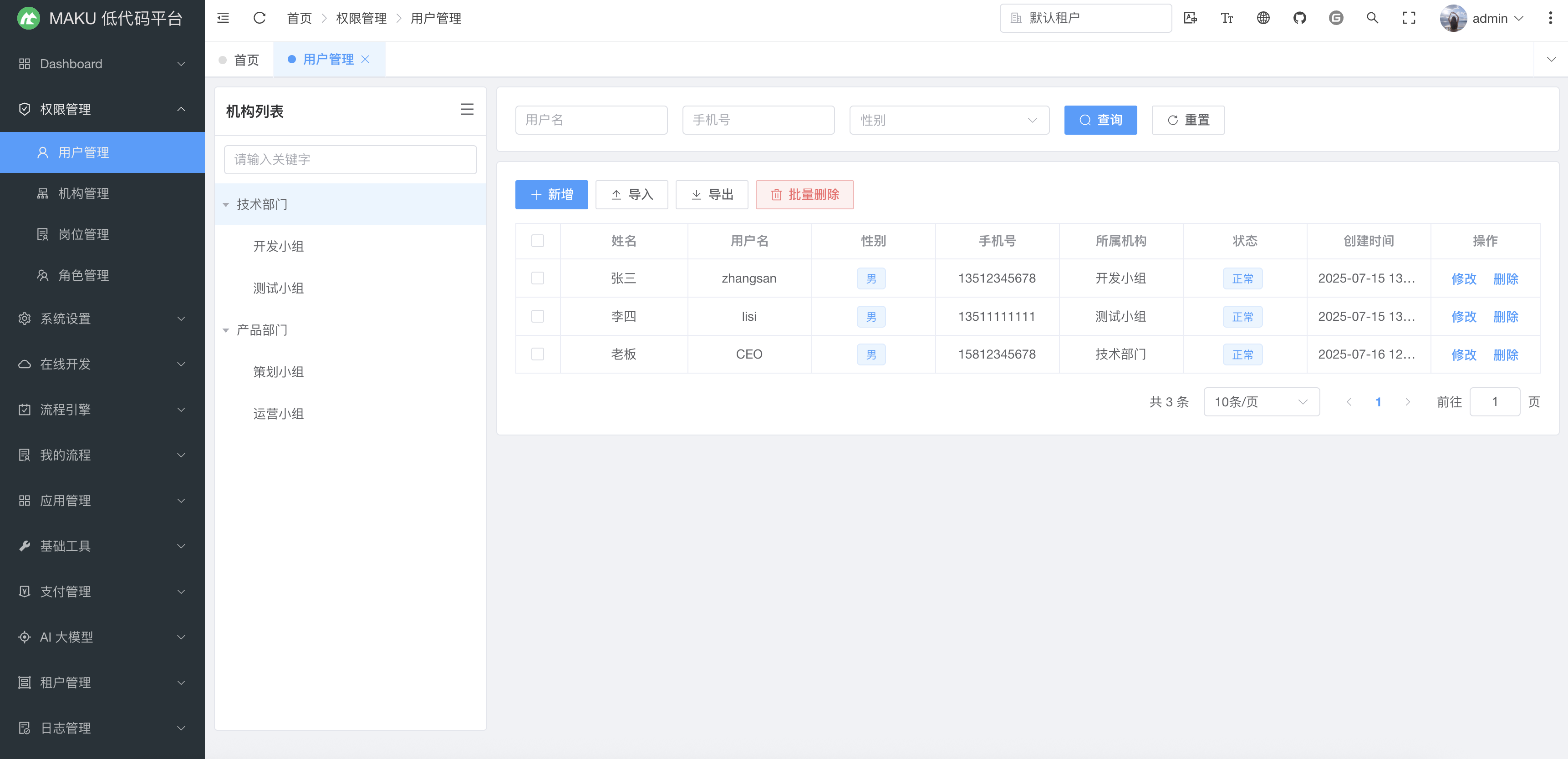
Task: Tick the checkbox for 老板 row
Action: click(x=538, y=354)
